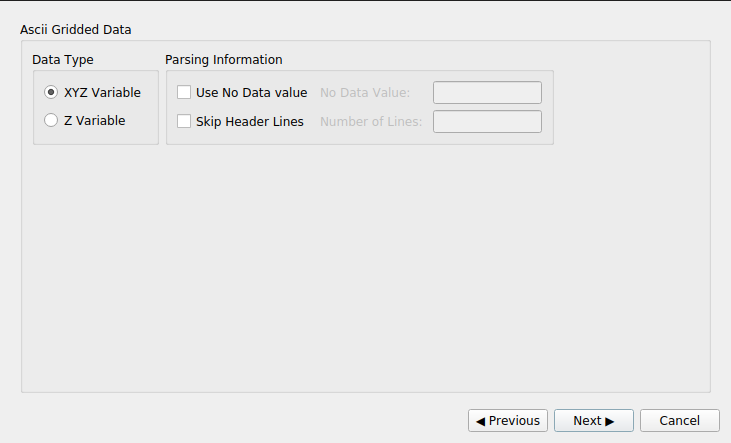Enable the Use No Data value checkbox
731x443 pixels.
pos(184,93)
